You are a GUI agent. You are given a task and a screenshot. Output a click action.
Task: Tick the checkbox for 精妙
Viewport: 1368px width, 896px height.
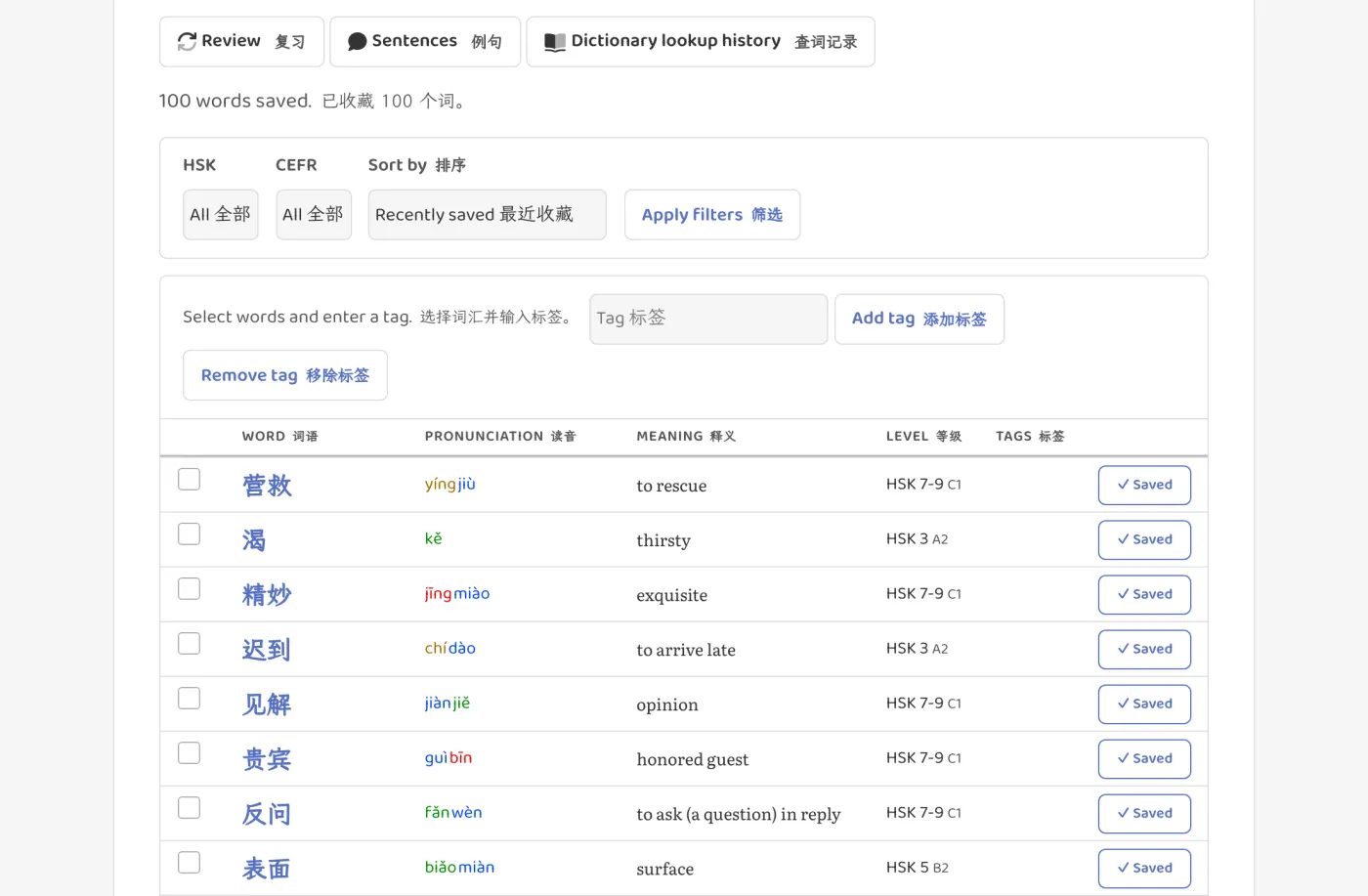tap(190, 588)
